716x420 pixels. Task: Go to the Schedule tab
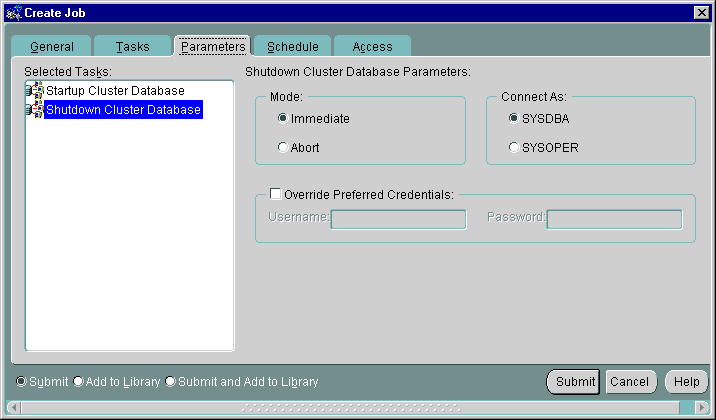(x=292, y=47)
